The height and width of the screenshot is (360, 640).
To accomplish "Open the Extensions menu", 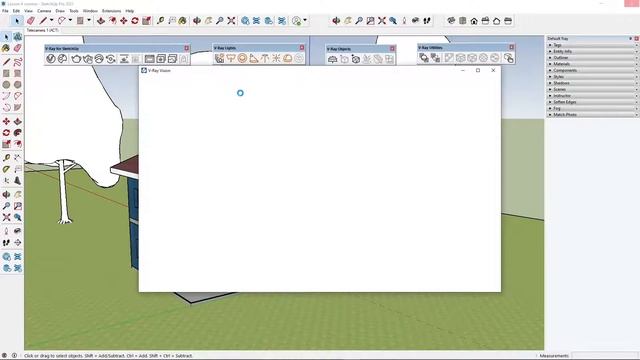I will point(111,11).
